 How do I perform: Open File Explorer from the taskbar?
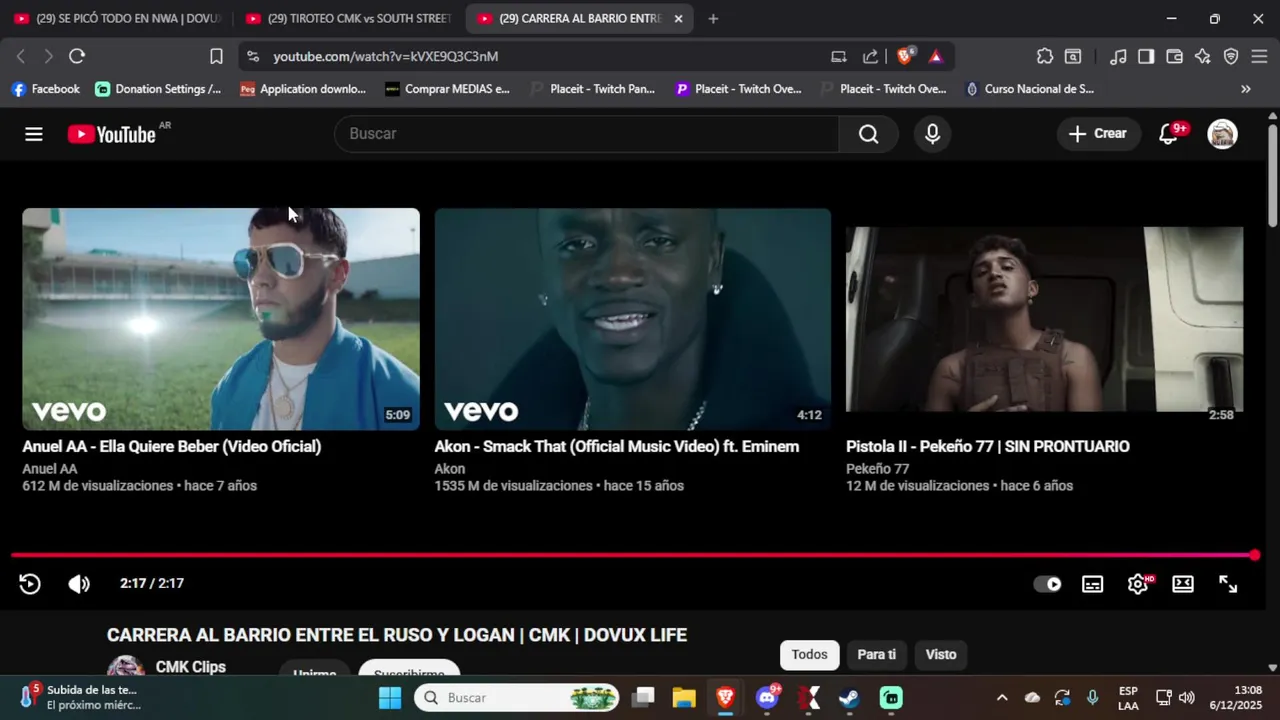pyautogui.click(x=684, y=697)
